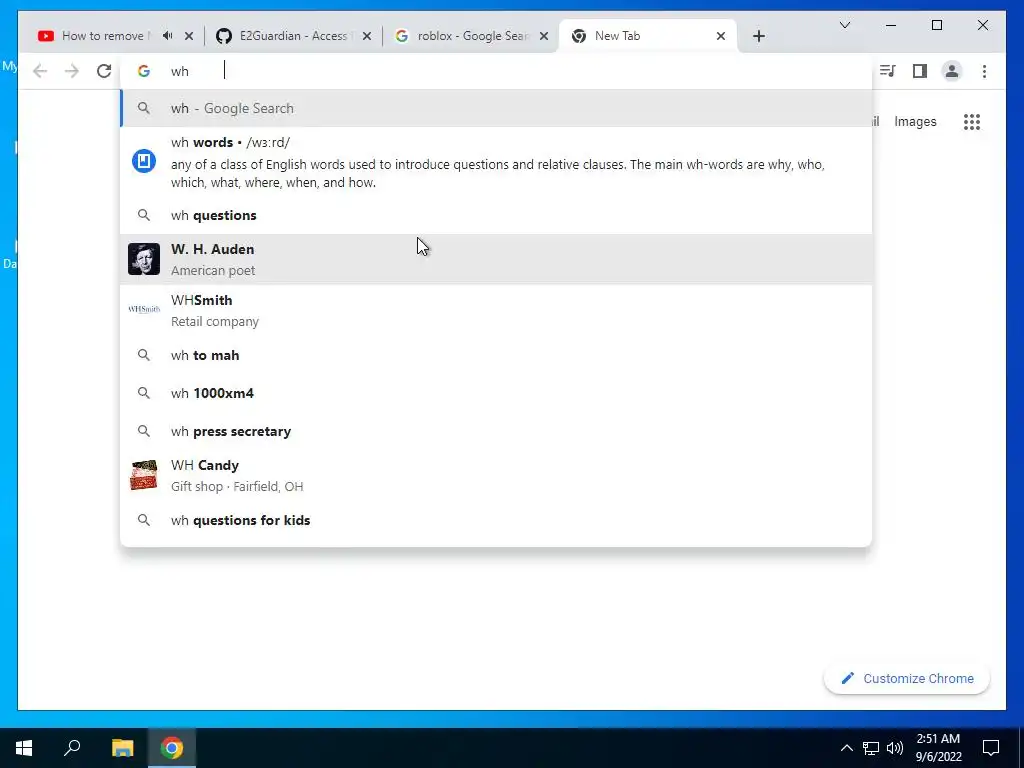Choose 'wh press secretary' suggestion
The image size is (1024, 768).
496,431
